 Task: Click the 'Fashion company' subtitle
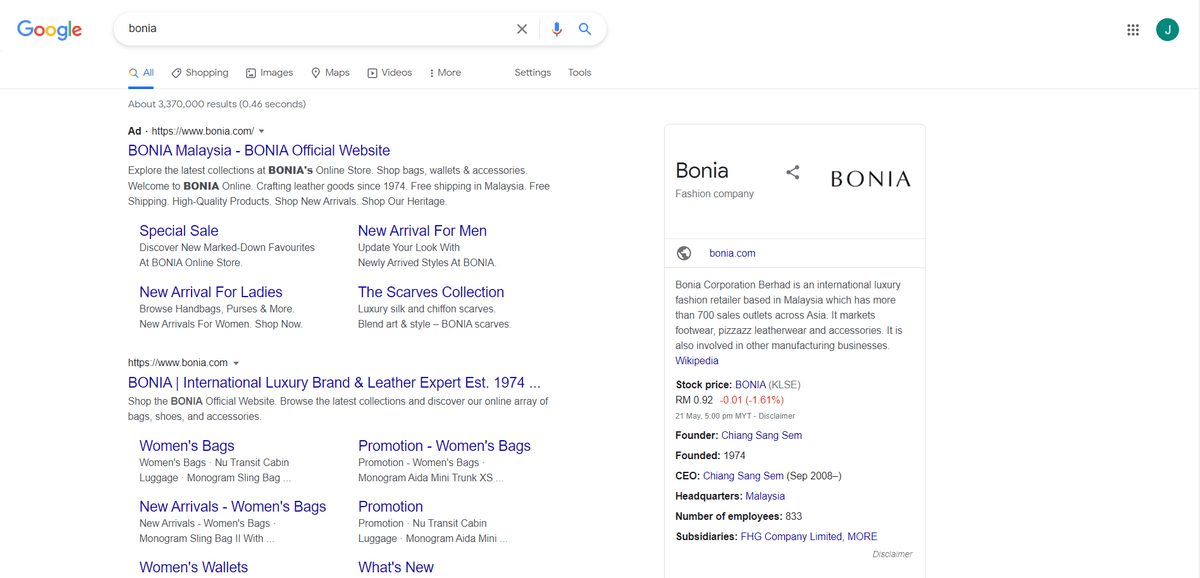(x=714, y=194)
